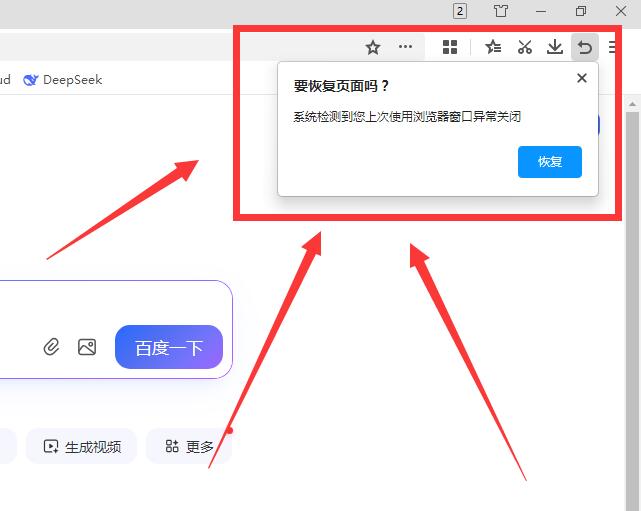Close the 要恢复页面吗 popup
This screenshot has height=511, width=641.
[582, 78]
